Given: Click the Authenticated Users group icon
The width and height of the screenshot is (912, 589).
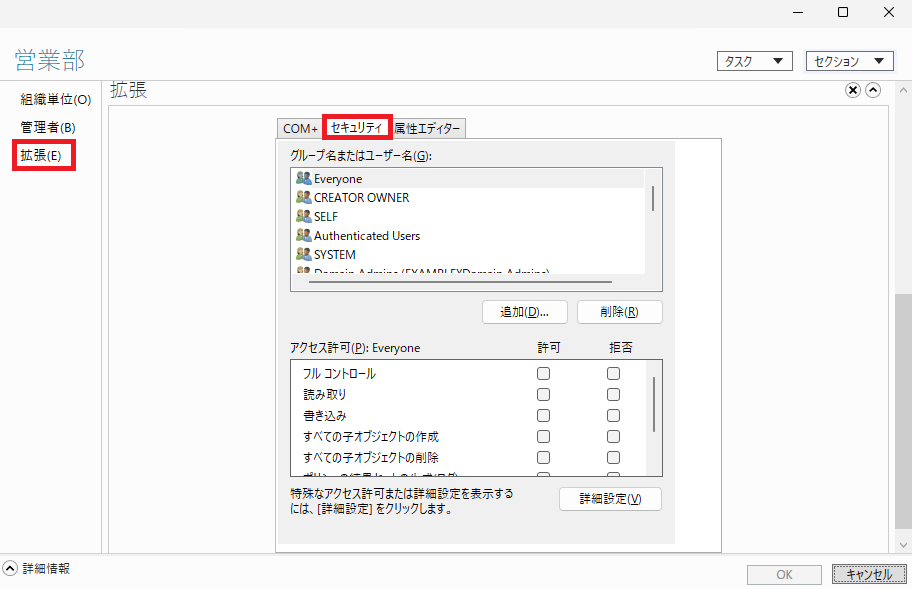Looking at the screenshot, I should [304, 235].
